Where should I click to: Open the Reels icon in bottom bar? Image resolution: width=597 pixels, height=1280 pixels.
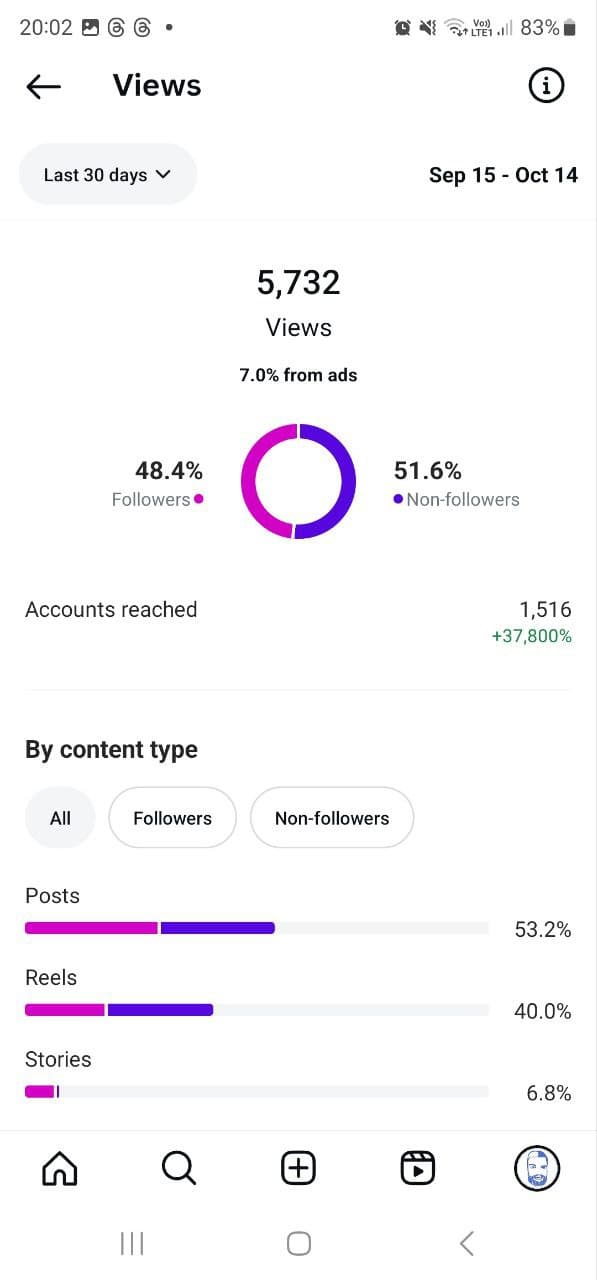pyautogui.click(x=418, y=1167)
